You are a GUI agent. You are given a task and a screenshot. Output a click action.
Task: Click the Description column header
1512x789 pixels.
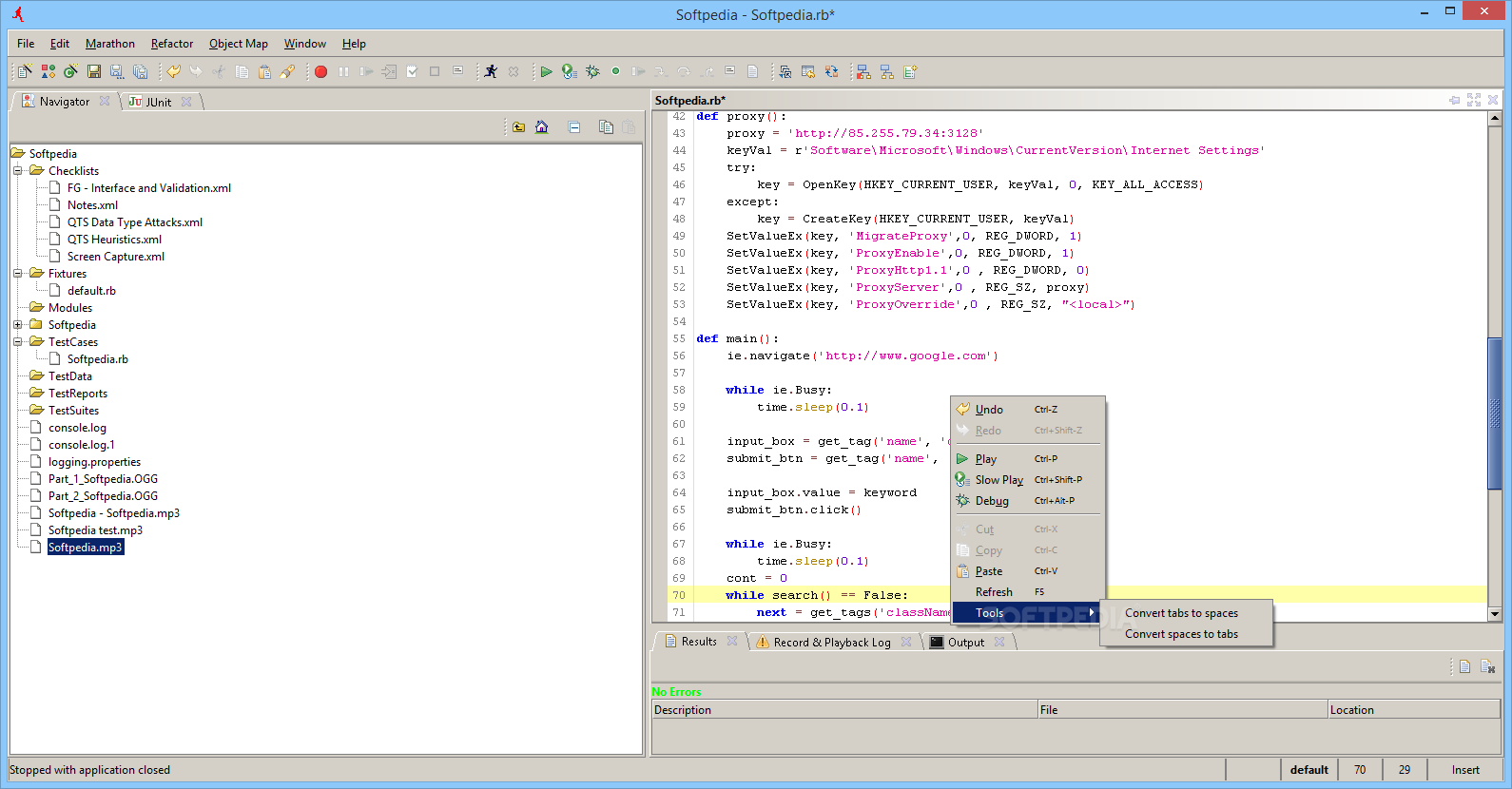click(845, 710)
